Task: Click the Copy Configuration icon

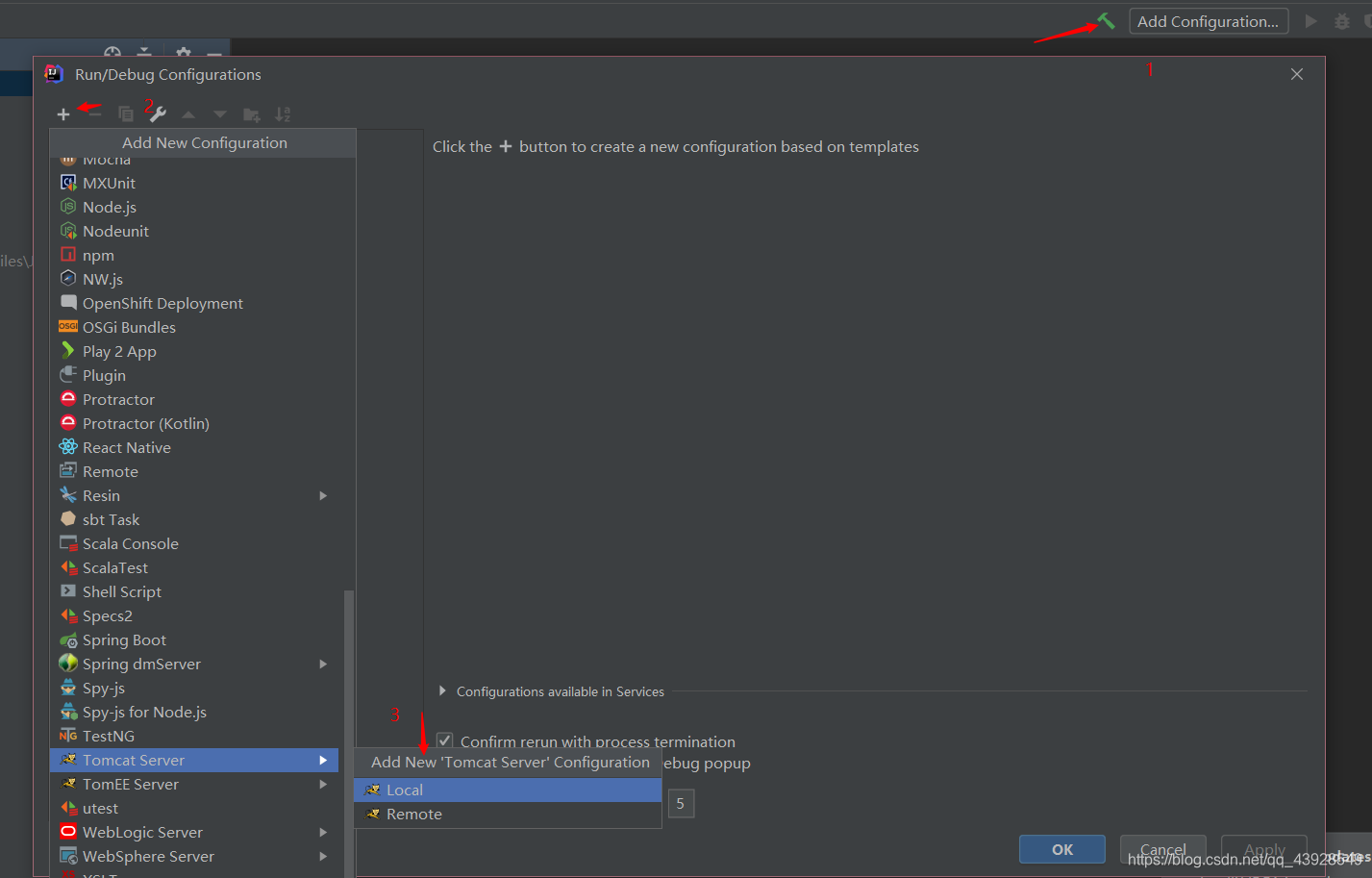Action: [126, 114]
